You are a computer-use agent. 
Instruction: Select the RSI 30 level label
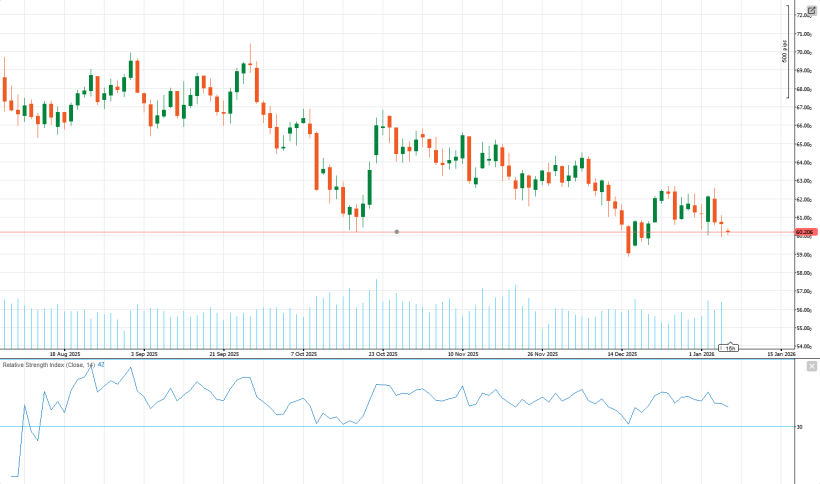[x=799, y=427]
